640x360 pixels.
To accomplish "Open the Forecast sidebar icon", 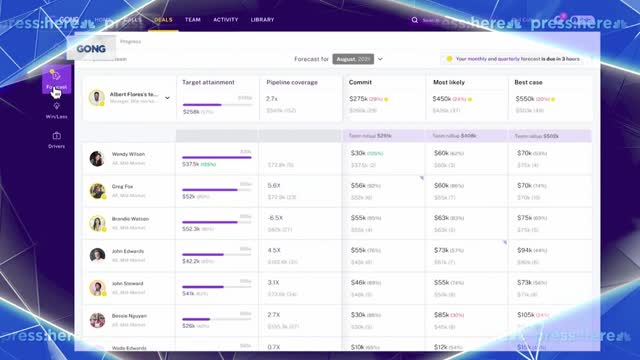I will pos(56,79).
